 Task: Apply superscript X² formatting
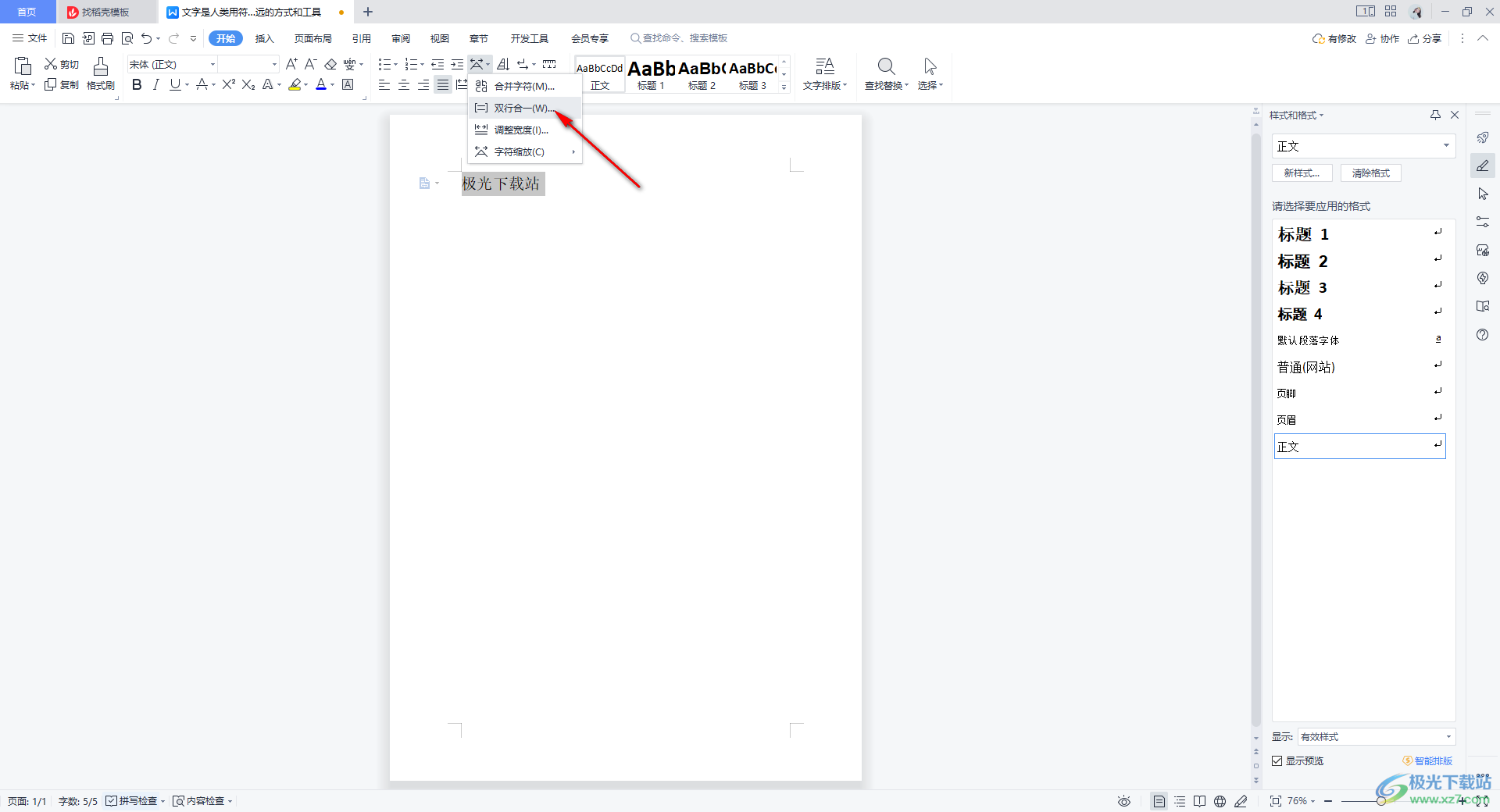229,84
